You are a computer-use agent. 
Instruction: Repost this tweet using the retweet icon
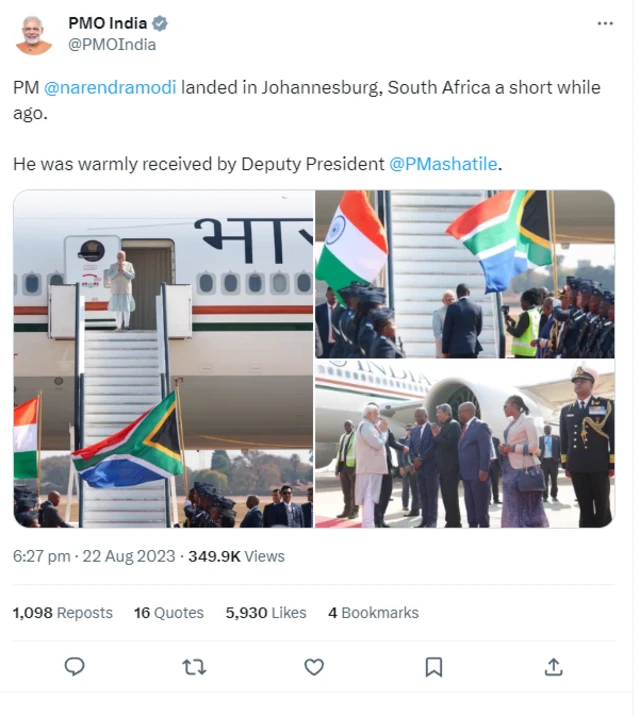[x=194, y=666]
